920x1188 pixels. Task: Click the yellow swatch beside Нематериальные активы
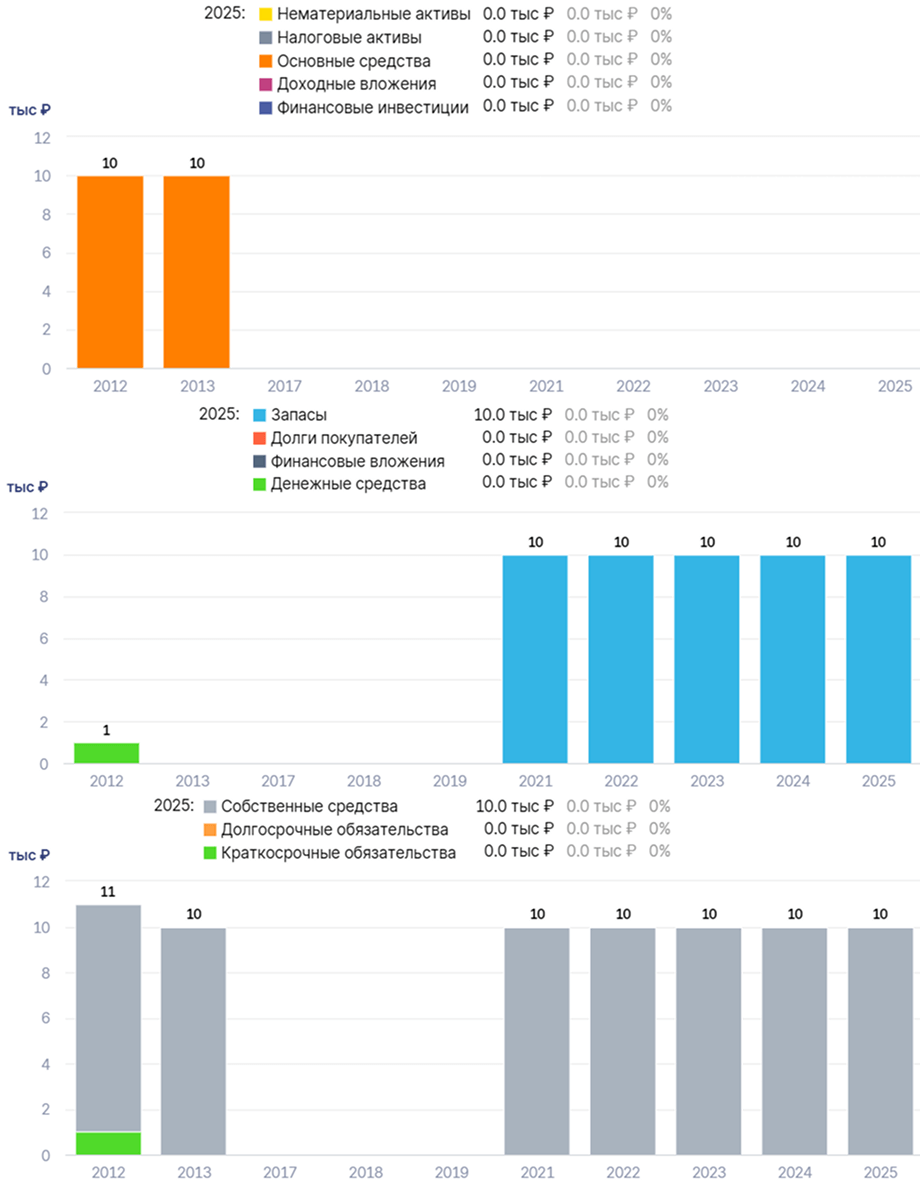[x=265, y=14]
